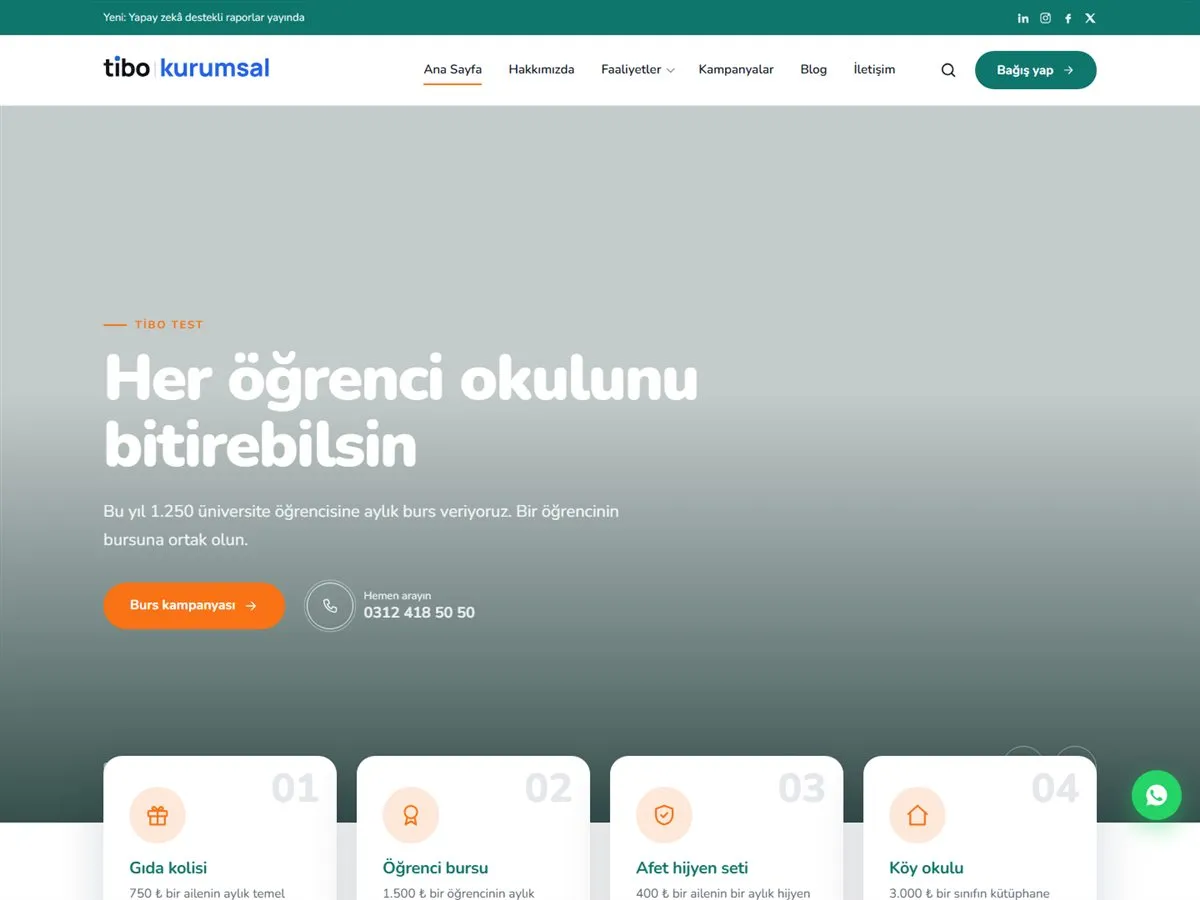Click the 'TİBO TEST' label above heading
The image size is (1200, 900).
(169, 325)
